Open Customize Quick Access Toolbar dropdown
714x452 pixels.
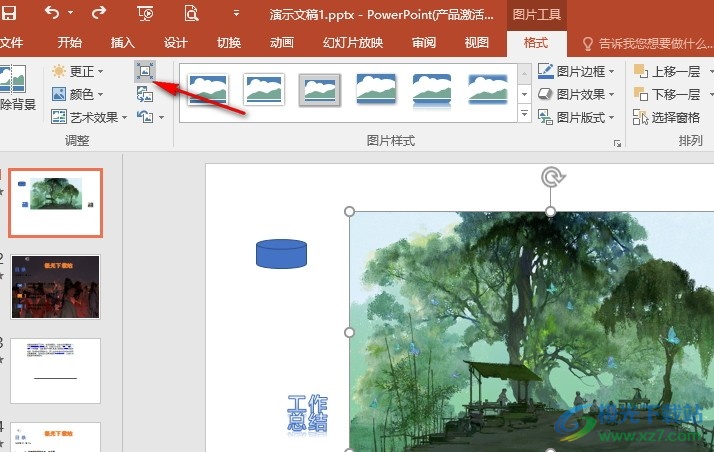[236, 13]
